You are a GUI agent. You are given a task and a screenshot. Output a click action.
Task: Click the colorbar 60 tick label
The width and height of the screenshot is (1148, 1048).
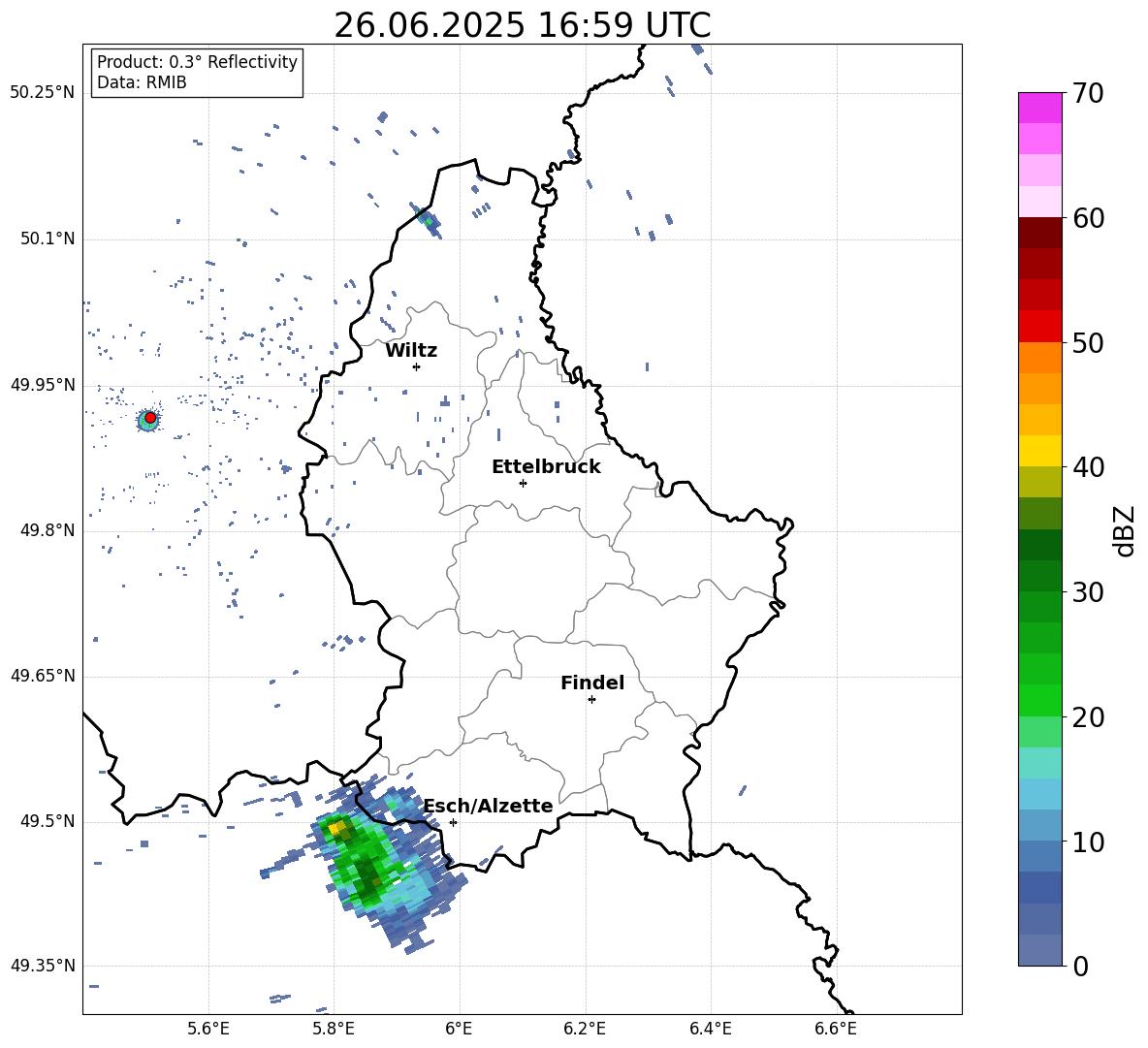pos(1088,218)
